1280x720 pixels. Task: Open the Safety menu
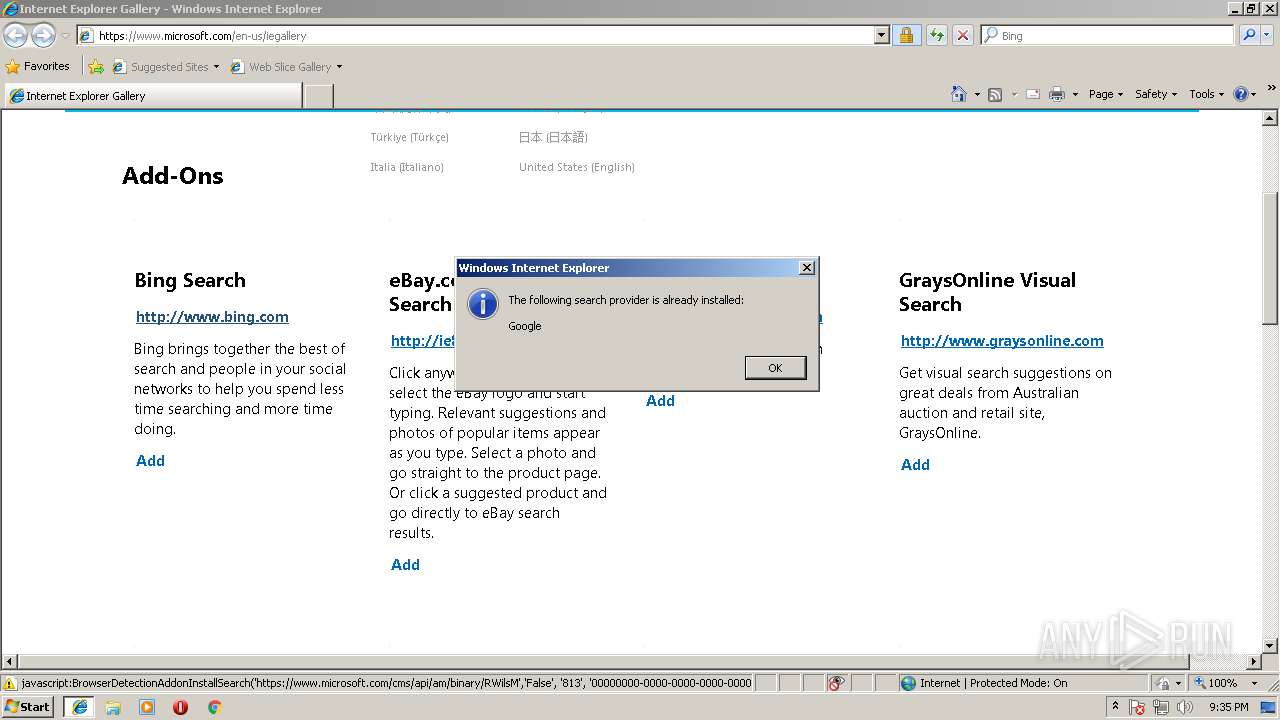1155,94
